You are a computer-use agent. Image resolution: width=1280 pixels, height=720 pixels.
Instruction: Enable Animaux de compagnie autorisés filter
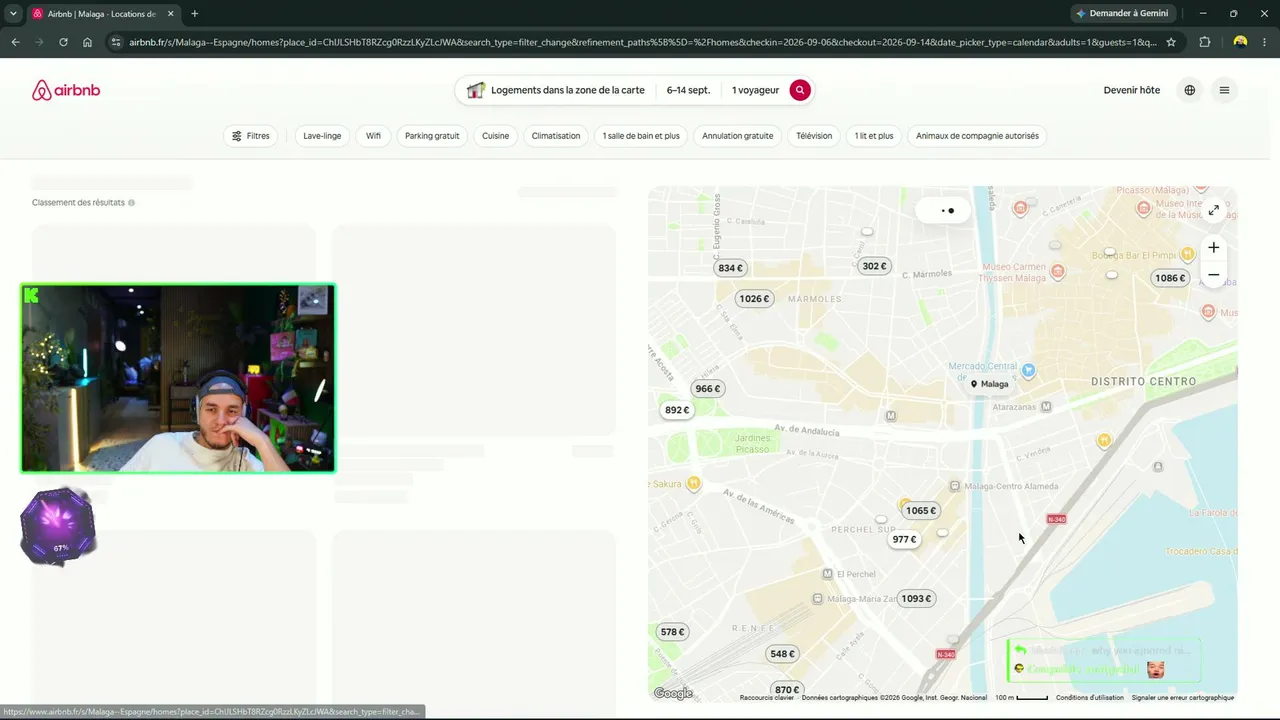(977, 136)
